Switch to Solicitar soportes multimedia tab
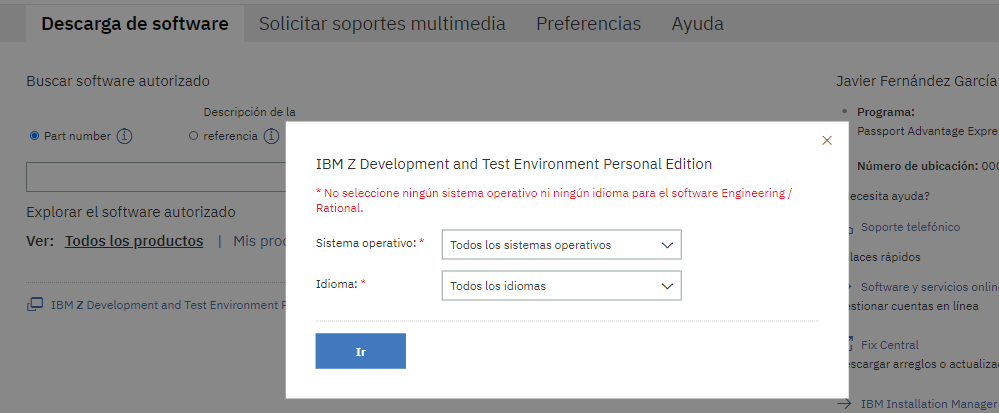 coord(382,24)
